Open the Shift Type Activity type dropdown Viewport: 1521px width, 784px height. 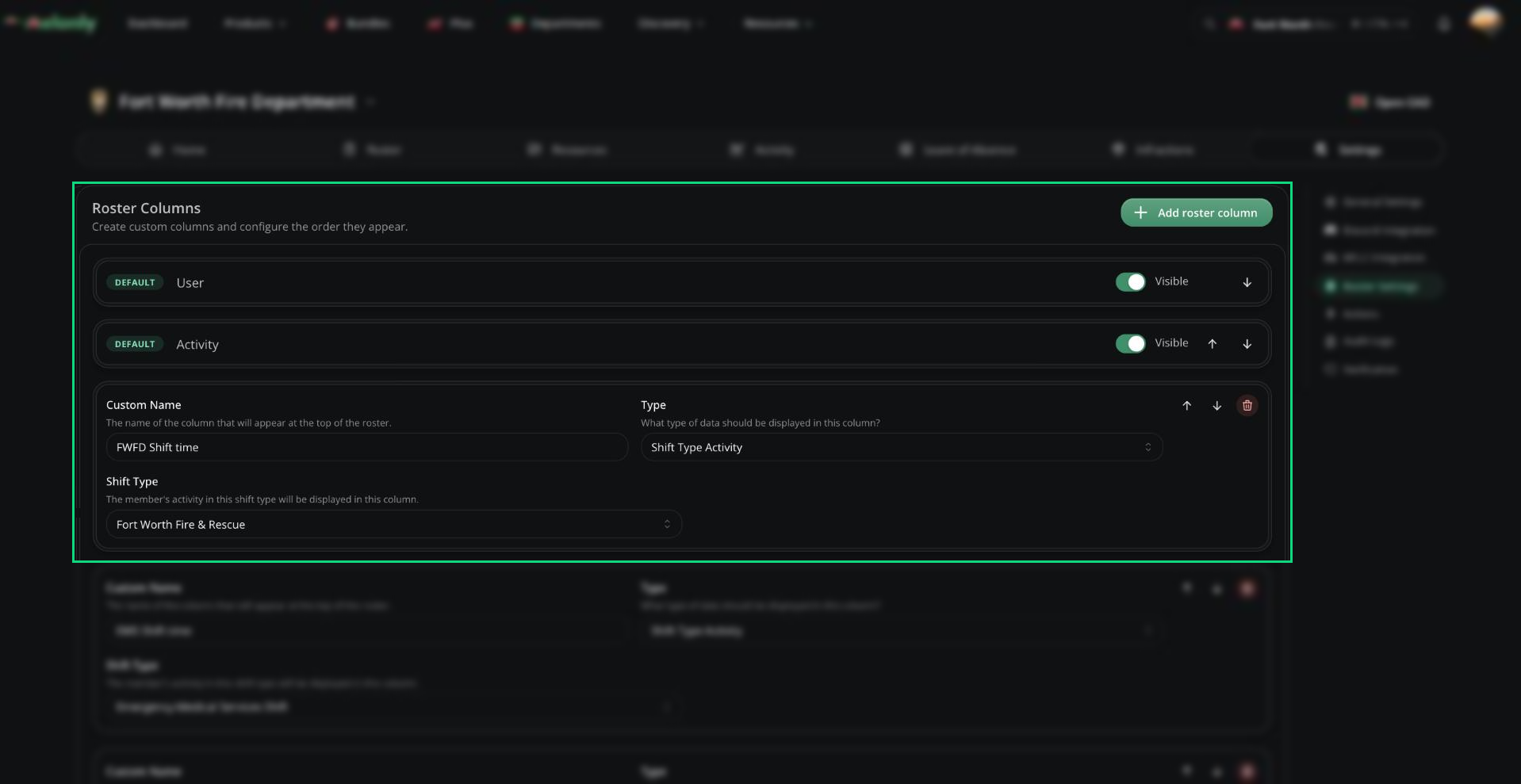[902, 447]
